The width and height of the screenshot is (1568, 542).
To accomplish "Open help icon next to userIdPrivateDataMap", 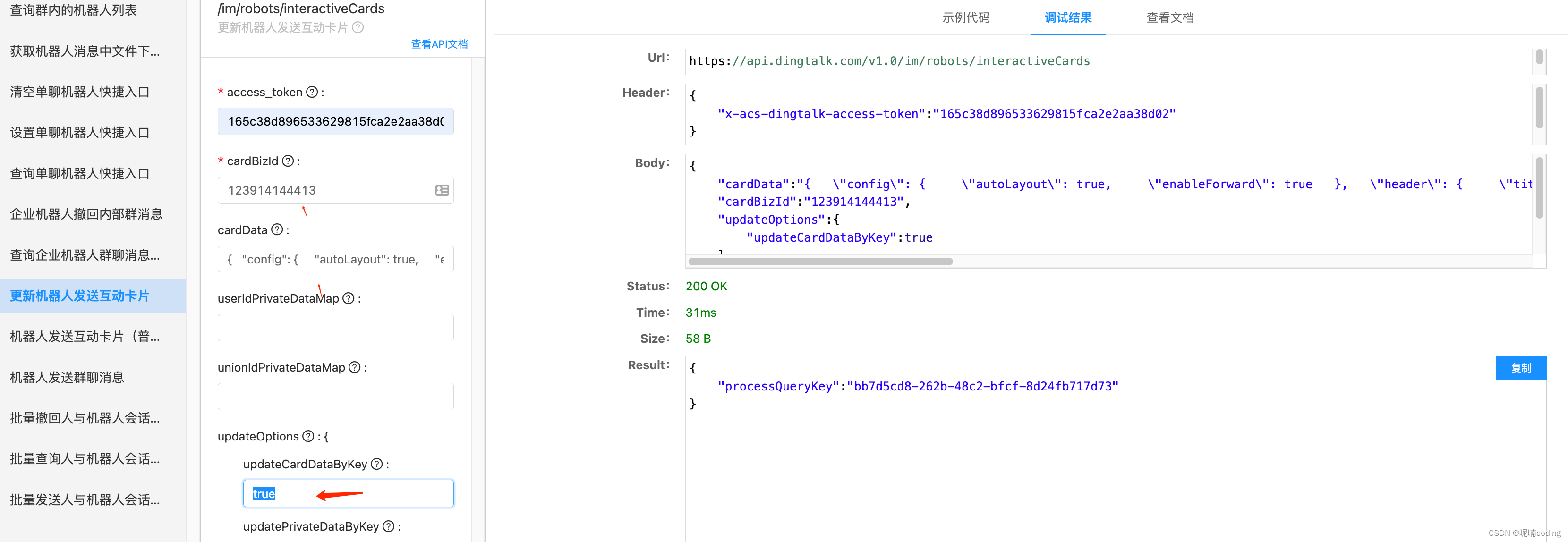I will [348, 298].
